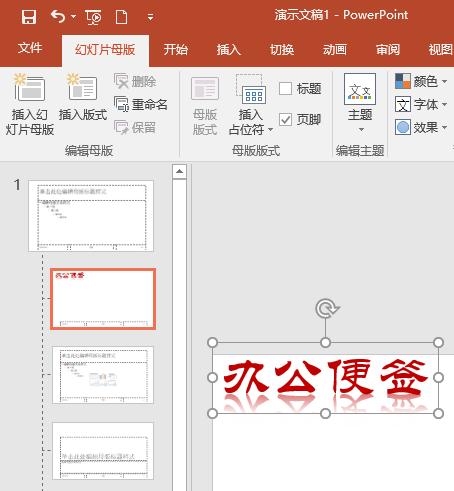The width and height of the screenshot is (454, 491).
Task: Click the bottom-right sizing handle of text box
Action: pos(438,413)
